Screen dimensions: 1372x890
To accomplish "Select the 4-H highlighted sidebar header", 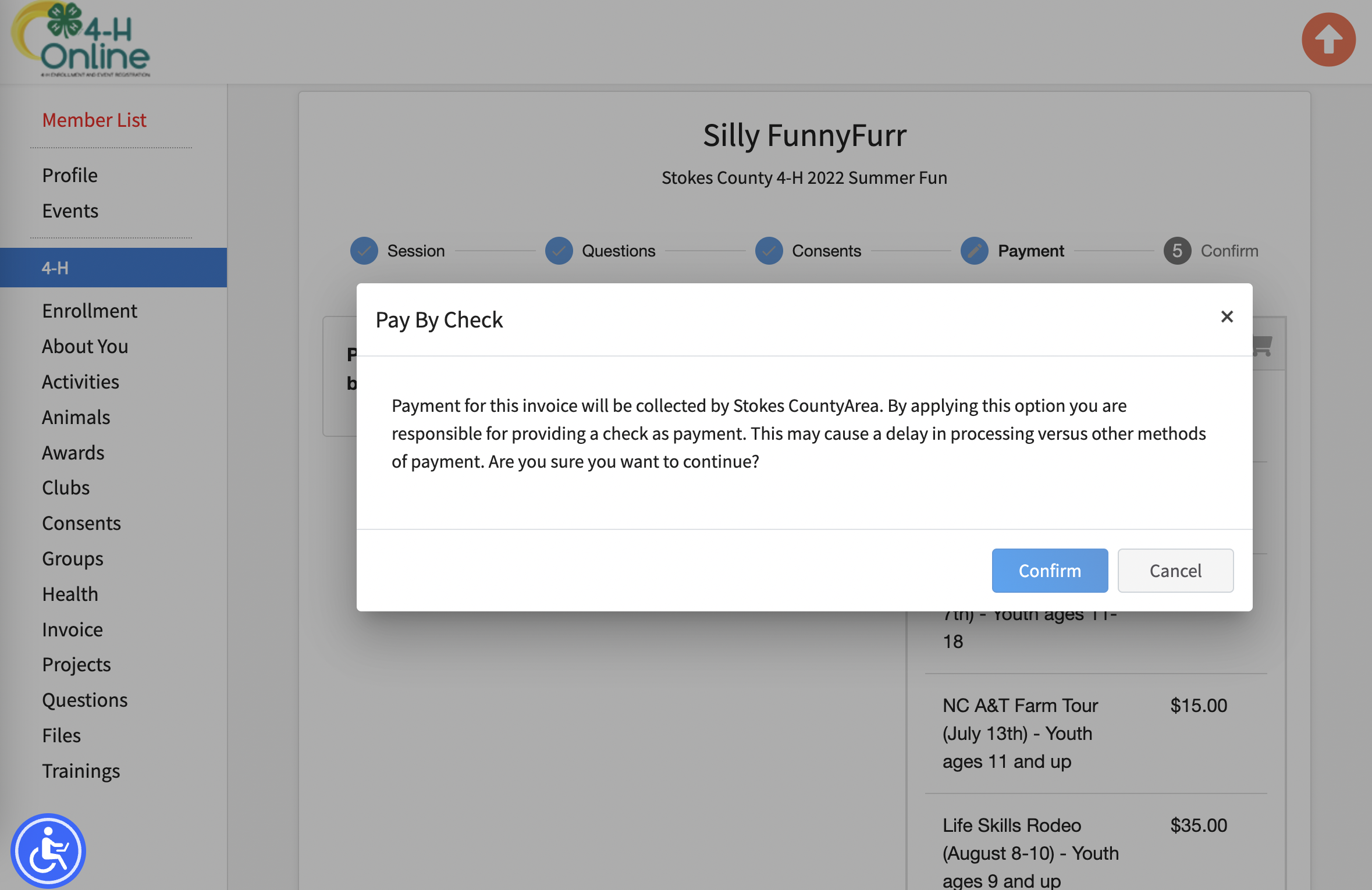I will pyautogui.click(x=113, y=268).
